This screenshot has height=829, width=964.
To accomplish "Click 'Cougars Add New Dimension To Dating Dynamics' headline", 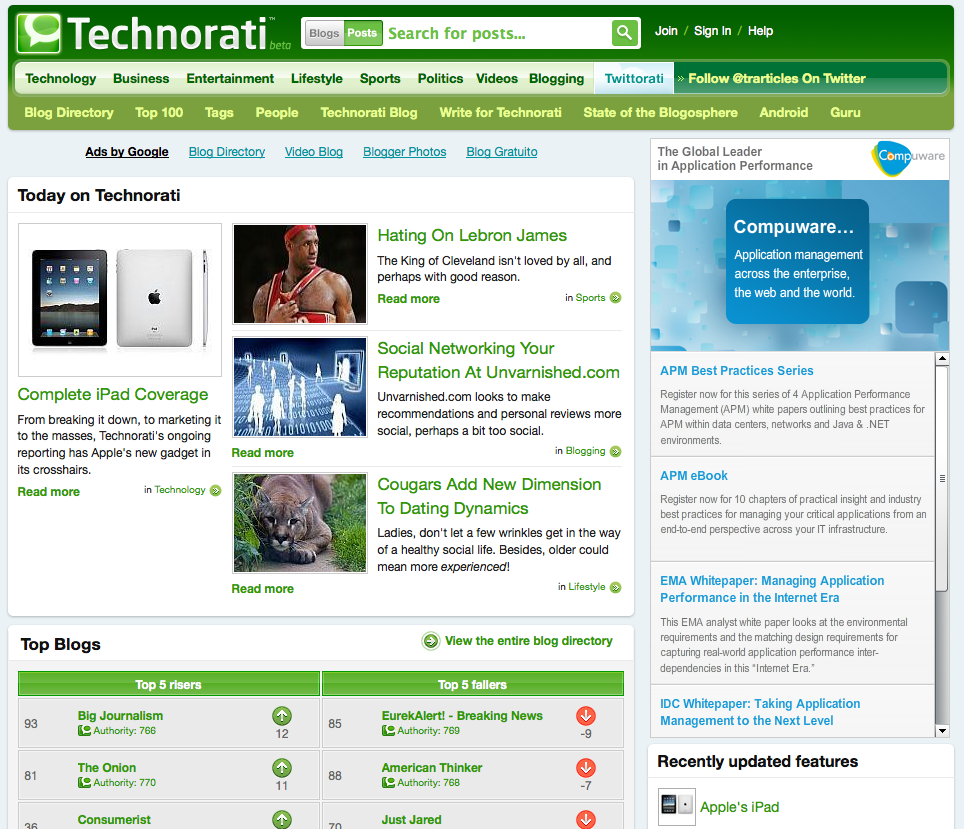I will (489, 496).
